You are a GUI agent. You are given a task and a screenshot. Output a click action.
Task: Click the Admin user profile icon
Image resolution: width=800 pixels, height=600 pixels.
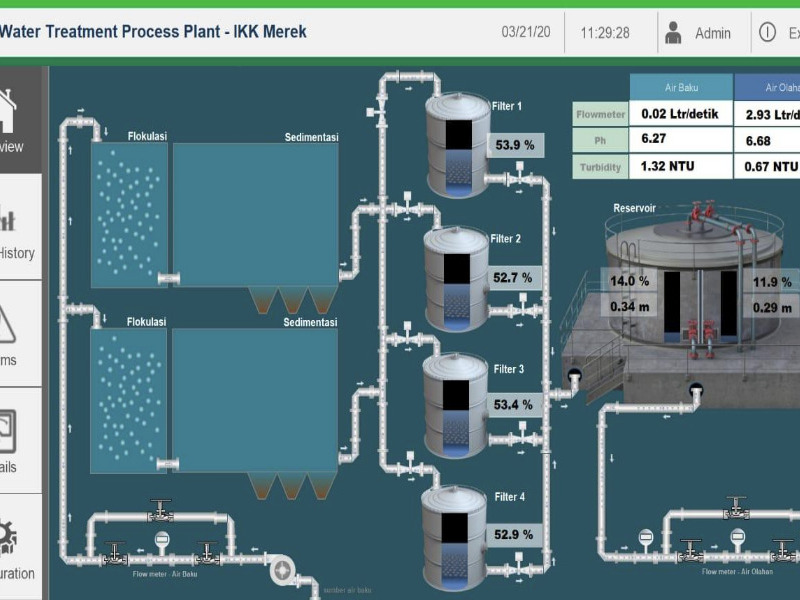(673, 33)
